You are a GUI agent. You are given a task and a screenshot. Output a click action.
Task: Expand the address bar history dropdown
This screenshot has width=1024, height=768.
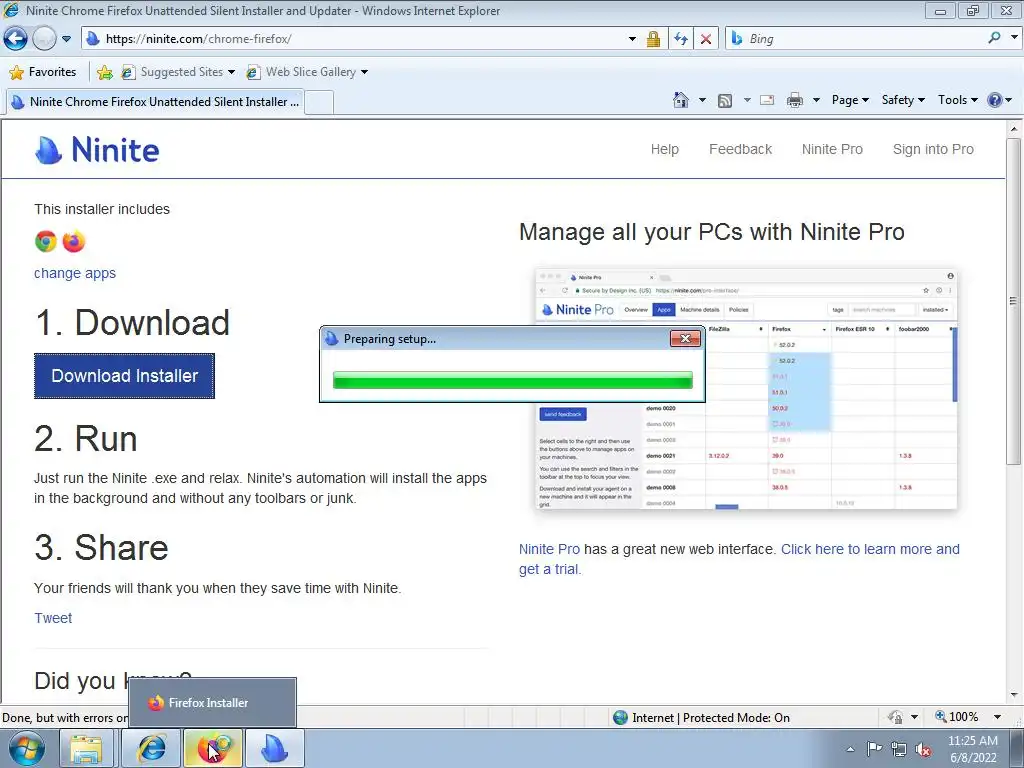632,39
